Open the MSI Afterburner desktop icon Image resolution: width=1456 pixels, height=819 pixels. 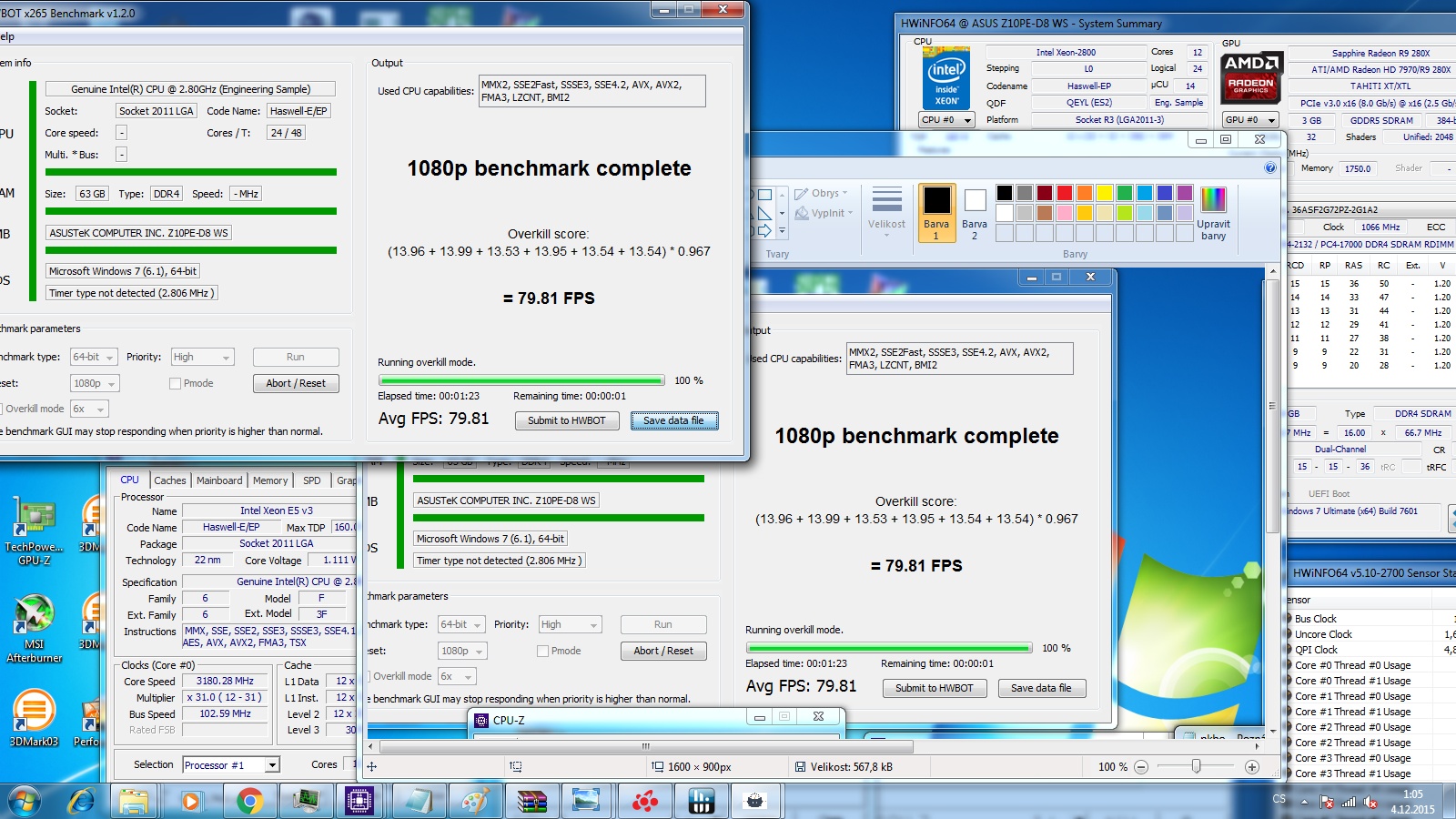34,628
